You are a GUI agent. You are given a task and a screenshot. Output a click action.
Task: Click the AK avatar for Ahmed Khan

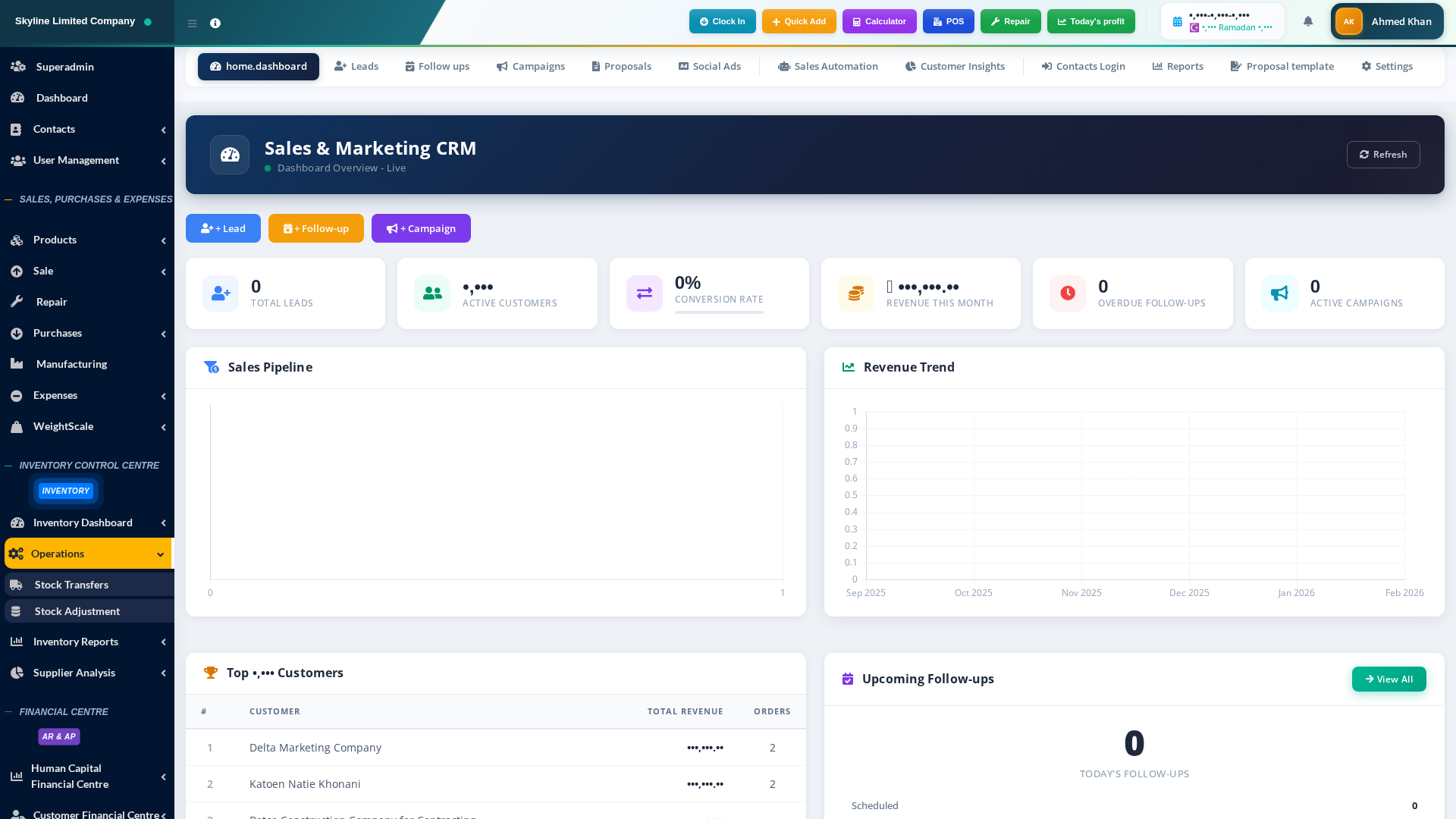click(x=1348, y=21)
